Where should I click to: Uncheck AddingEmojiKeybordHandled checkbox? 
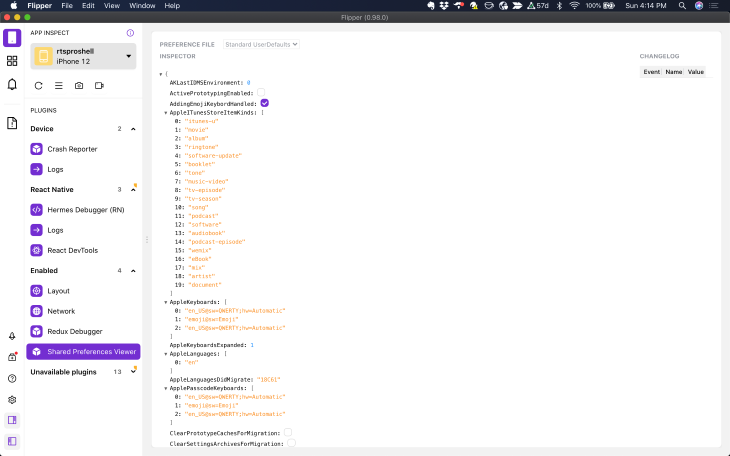[265, 103]
